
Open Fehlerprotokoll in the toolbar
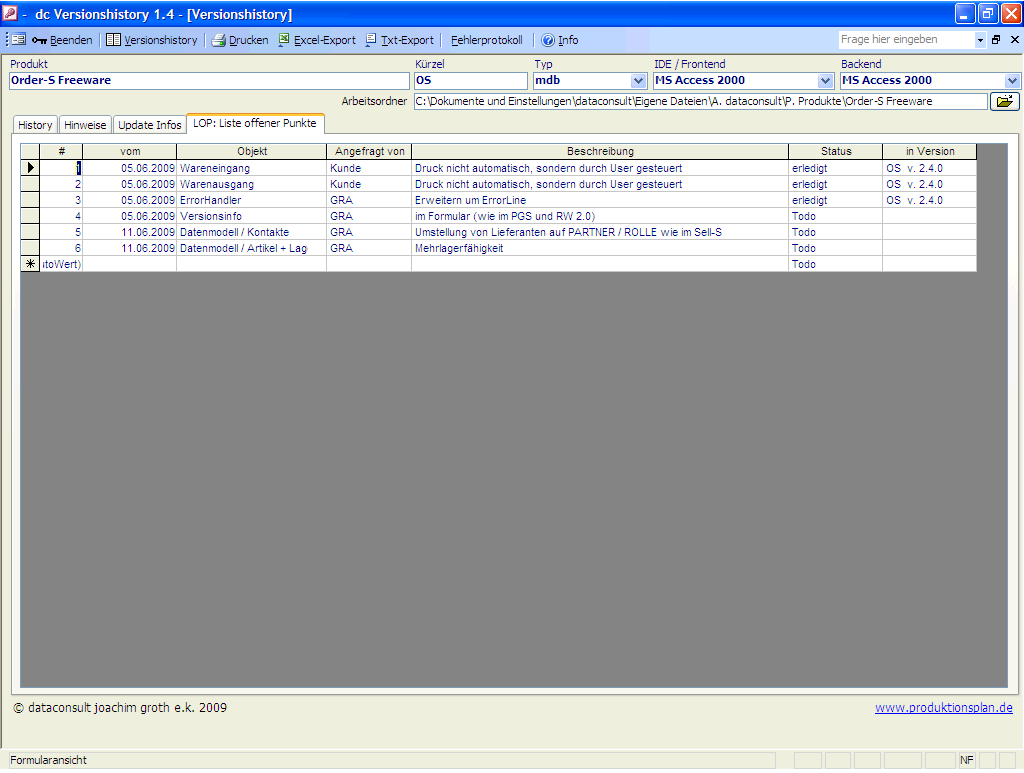486,40
